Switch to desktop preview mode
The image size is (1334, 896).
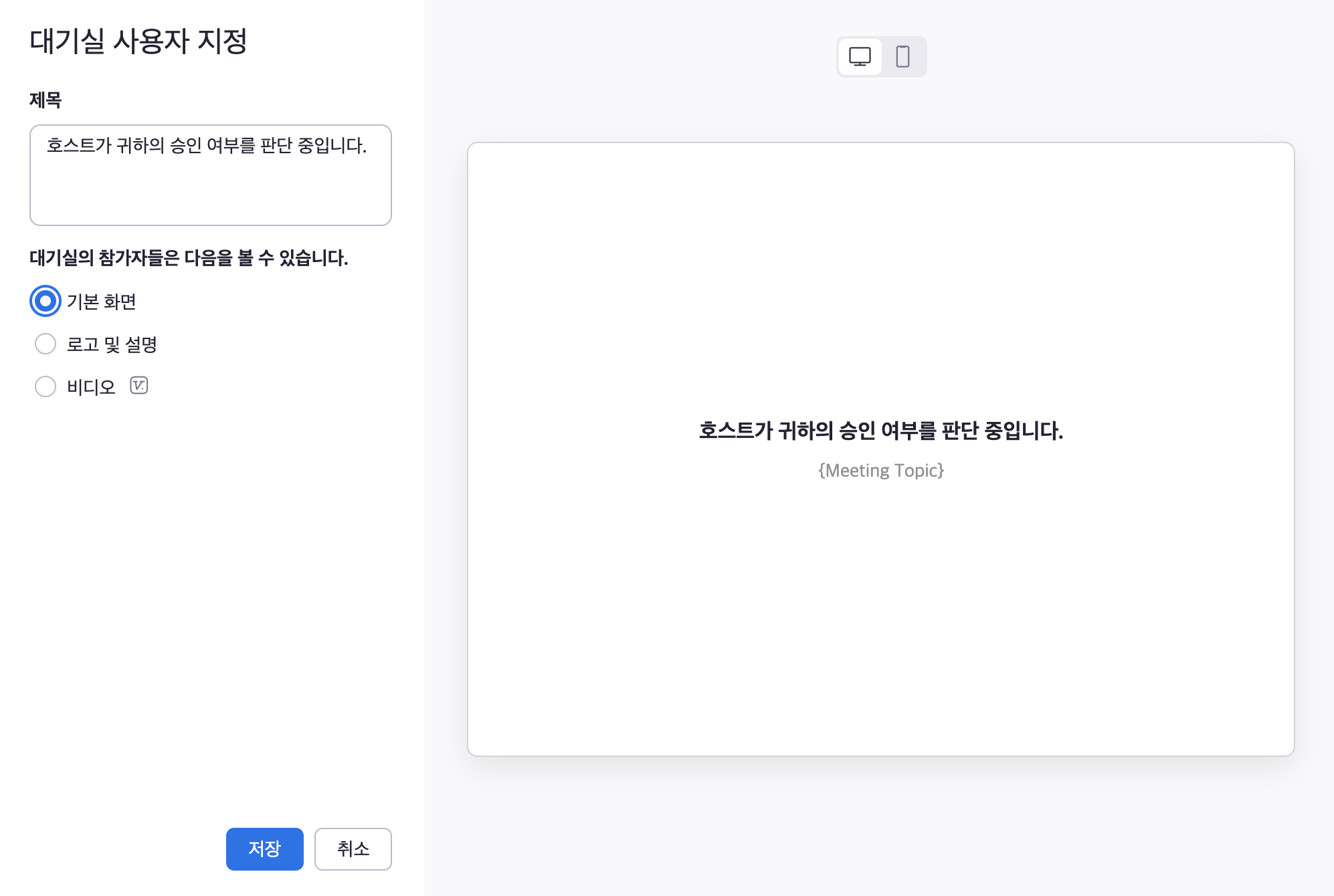pos(860,57)
